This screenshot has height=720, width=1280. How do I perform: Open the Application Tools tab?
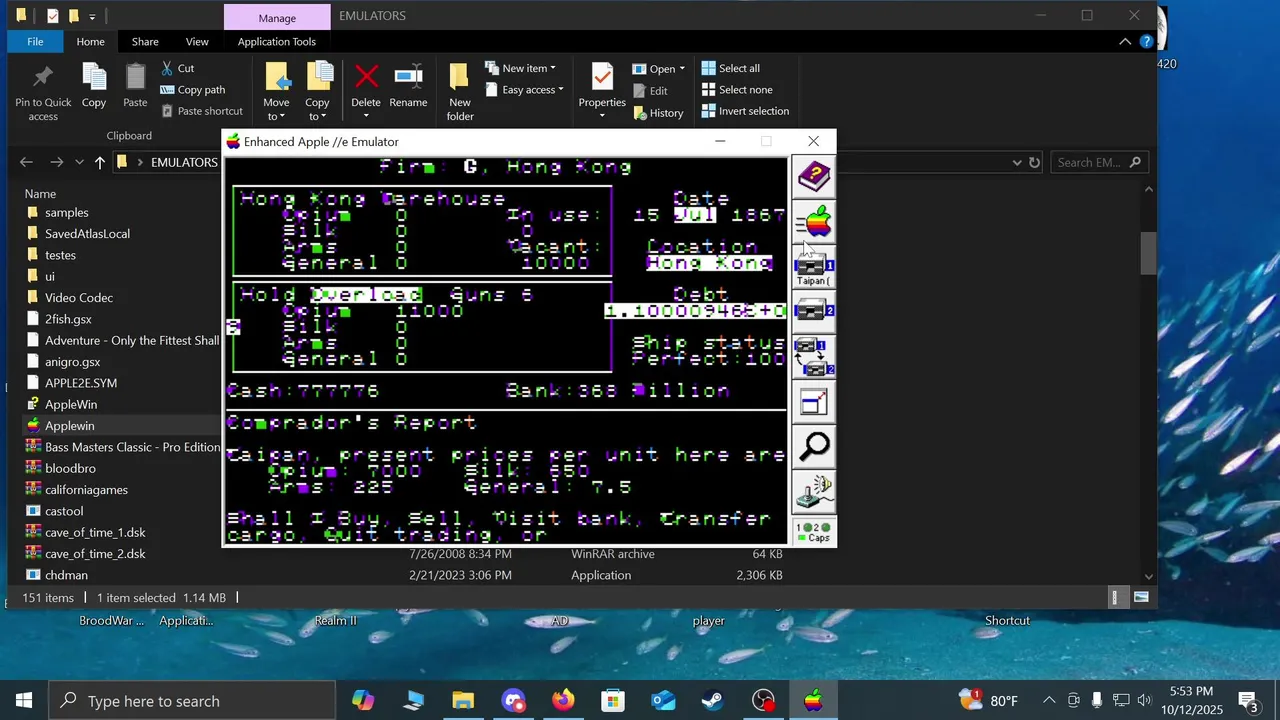[277, 42]
